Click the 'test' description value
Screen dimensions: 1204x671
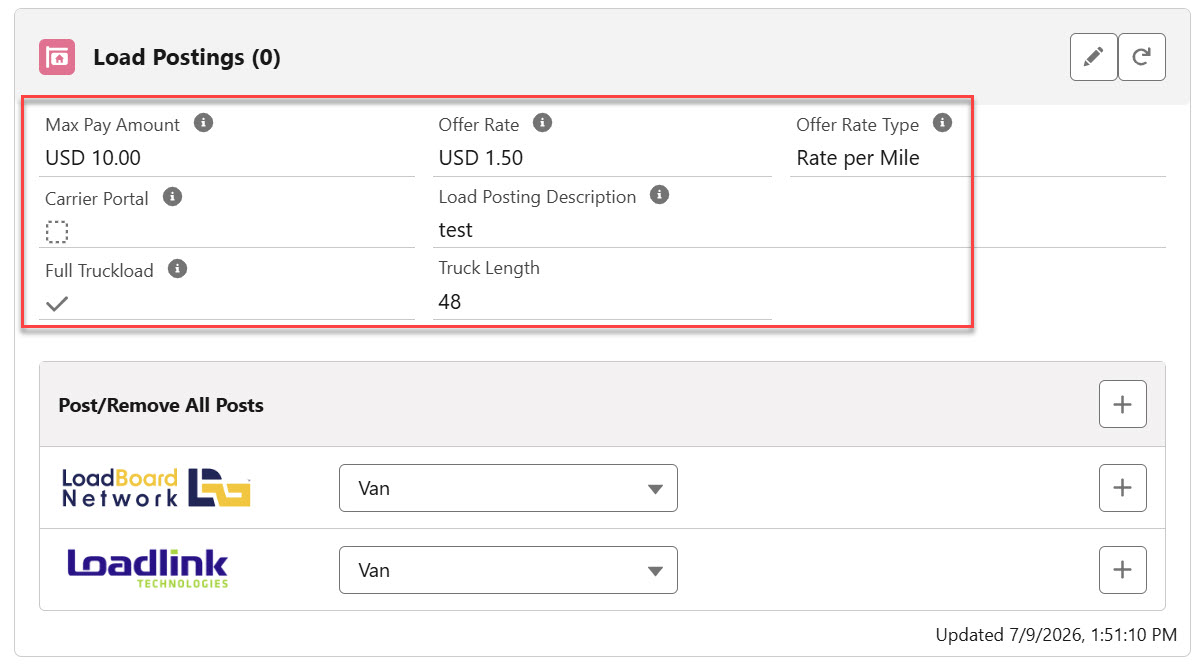point(456,230)
